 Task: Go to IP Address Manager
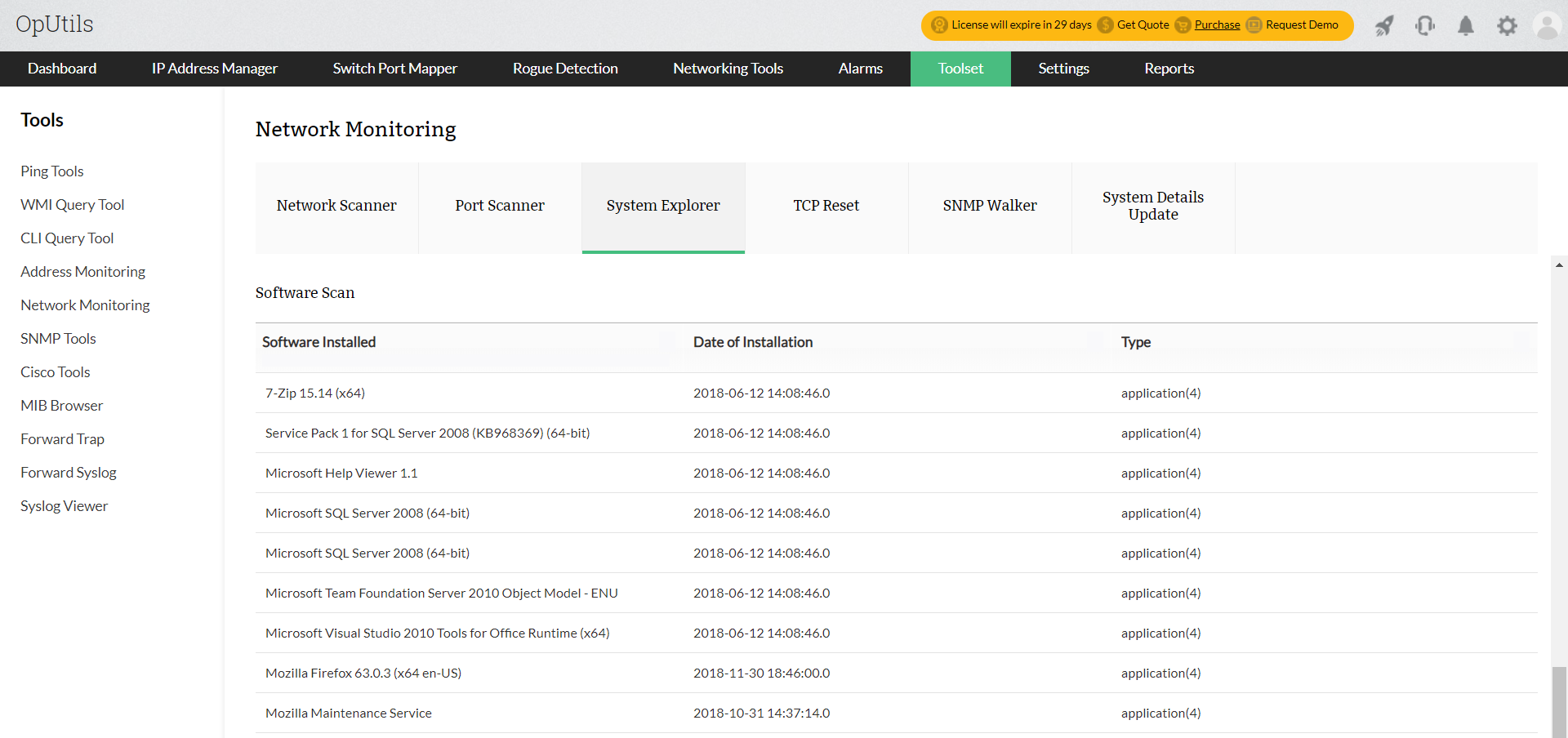pos(215,69)
